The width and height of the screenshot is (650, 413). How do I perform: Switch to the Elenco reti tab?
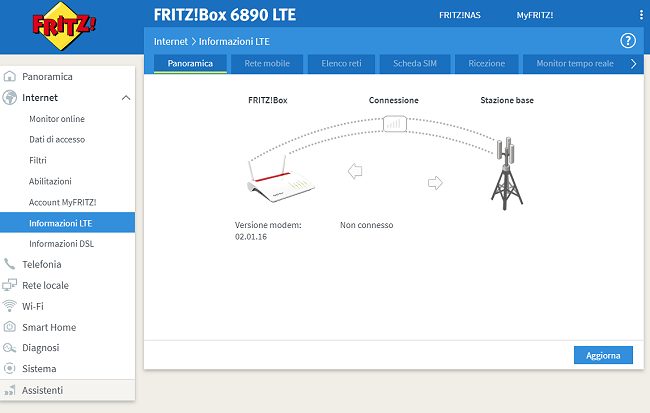point(341,63)
